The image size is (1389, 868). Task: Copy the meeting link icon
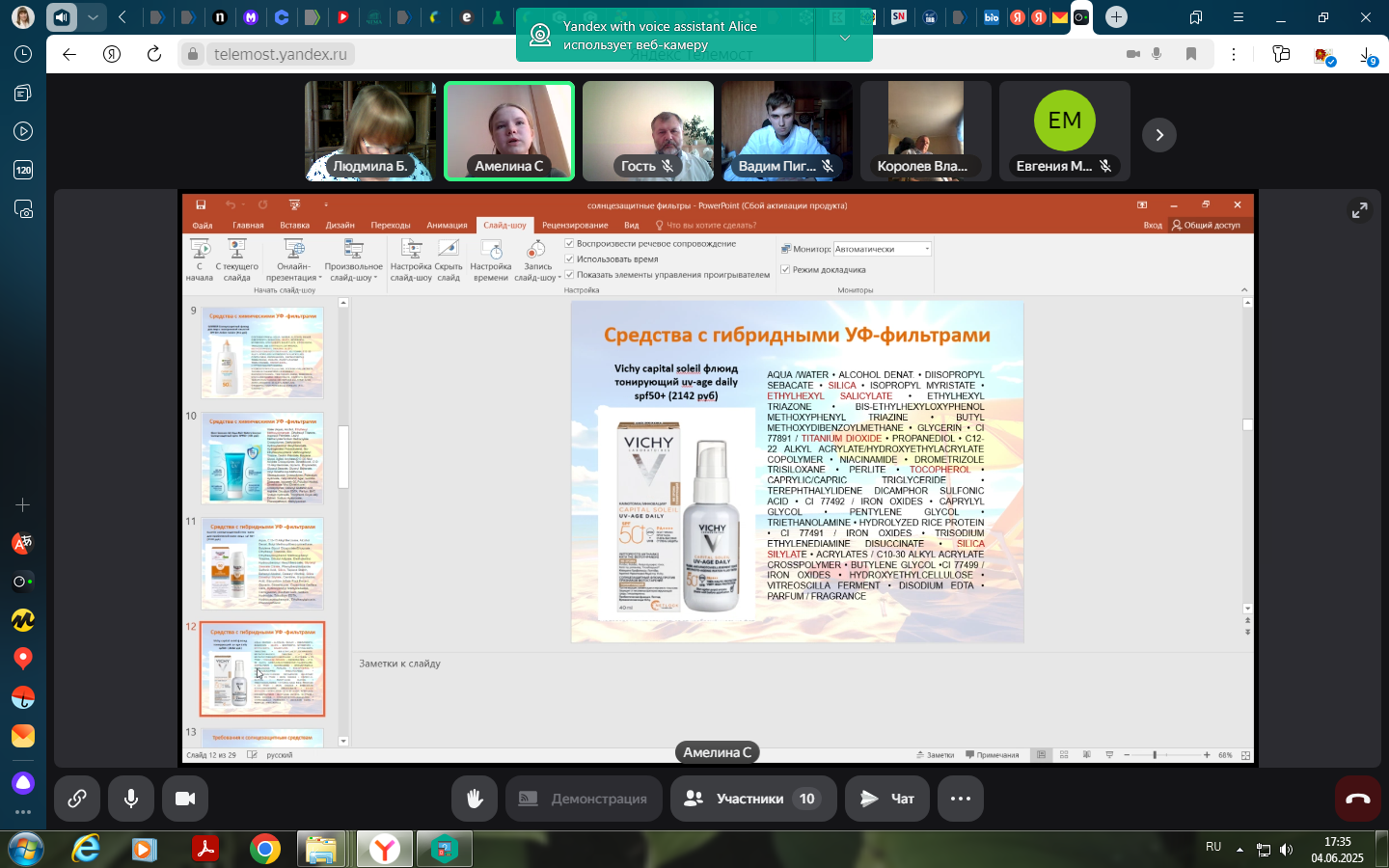click(x=77, y=799)
